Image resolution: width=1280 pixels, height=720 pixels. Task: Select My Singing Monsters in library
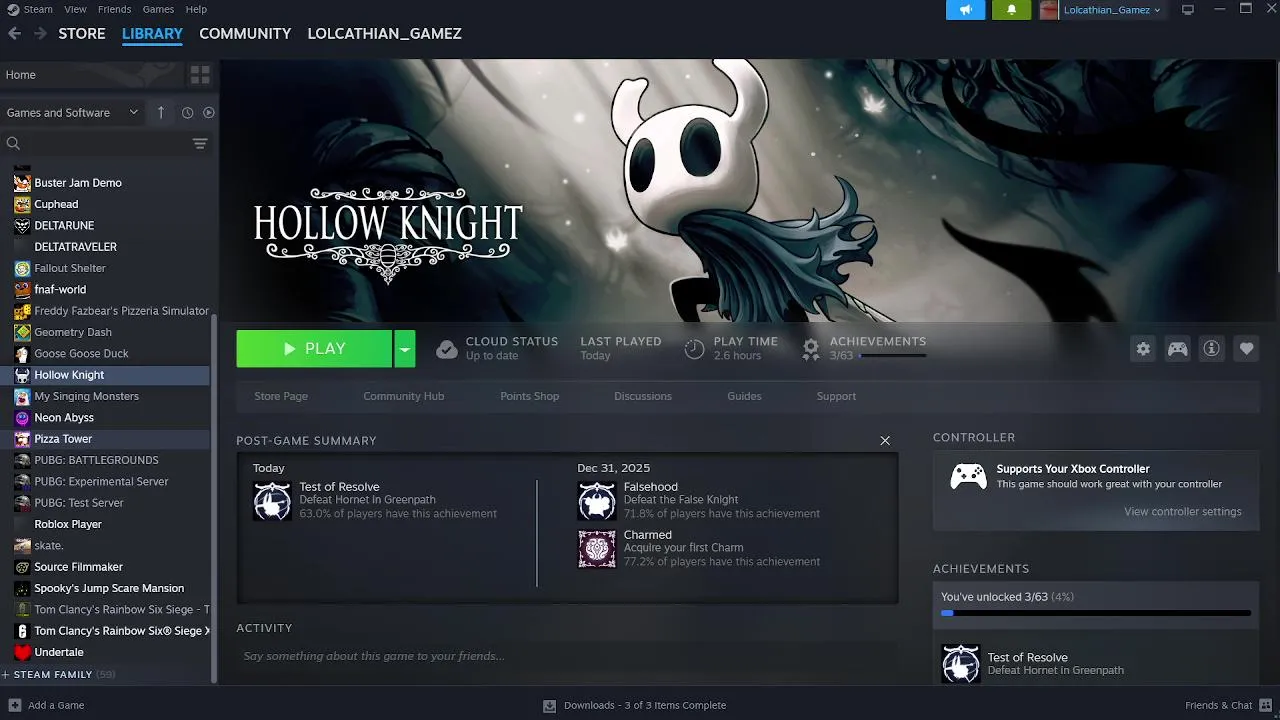(x=106, y=396)
